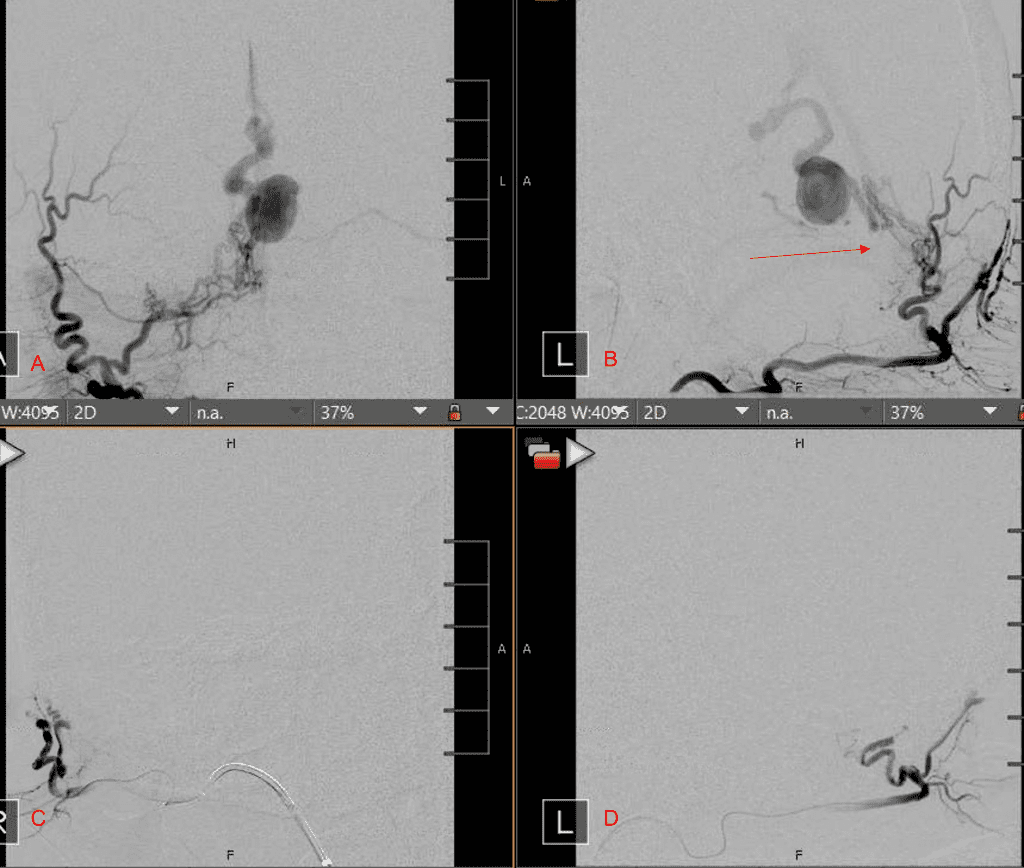Click the L orientation marker in panel B
The width and height of the screenshot is (1024, 868).
pyautogui.click(x=564, y=355)
